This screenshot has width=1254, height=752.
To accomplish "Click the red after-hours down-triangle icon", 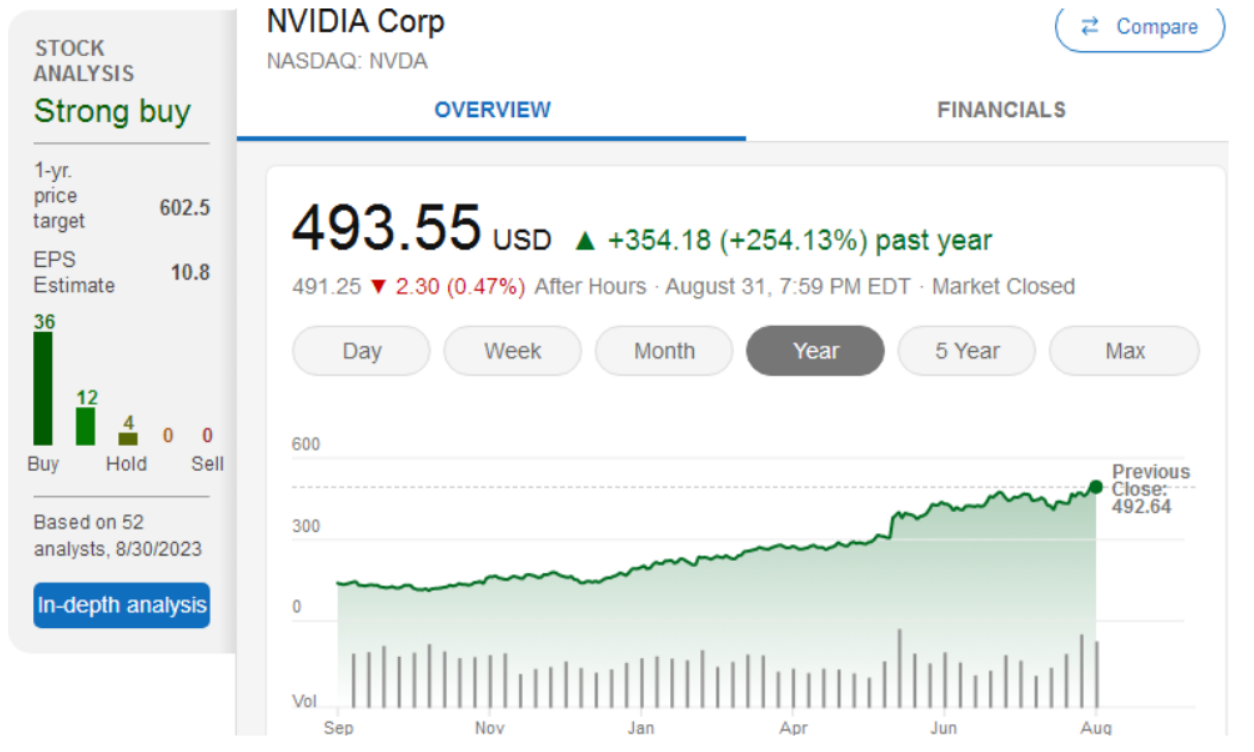I will point(377,287).
